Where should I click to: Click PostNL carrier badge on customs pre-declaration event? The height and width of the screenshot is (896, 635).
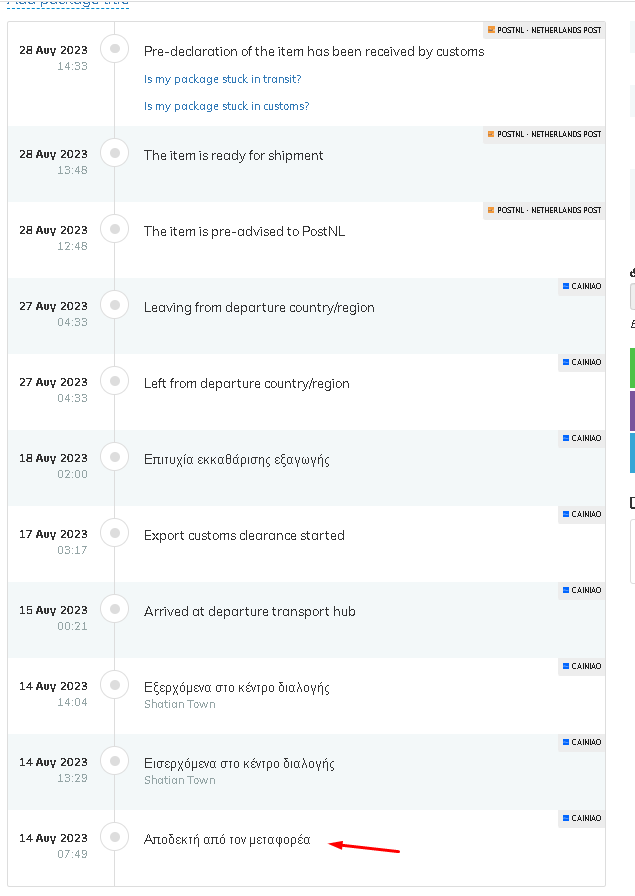544,30
